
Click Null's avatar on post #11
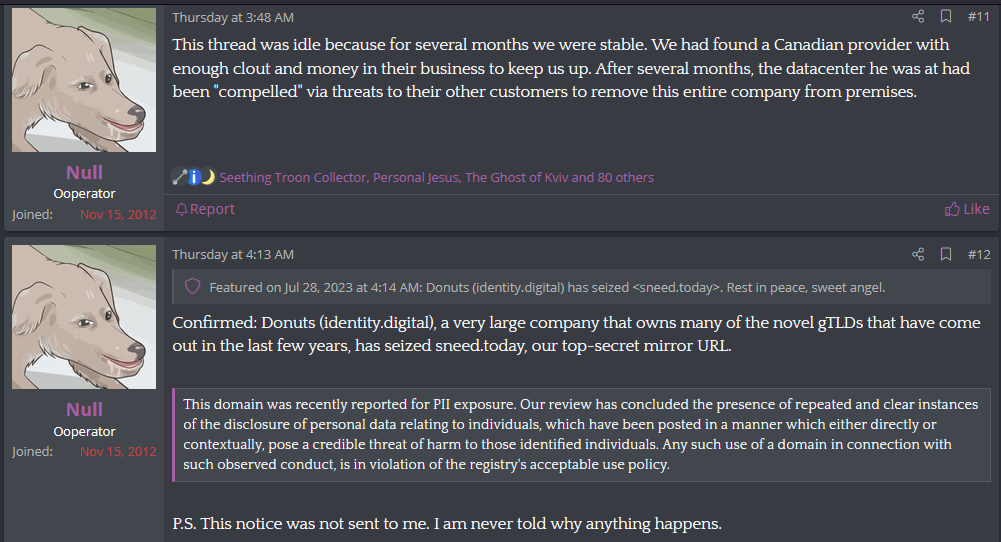[84, 80]
